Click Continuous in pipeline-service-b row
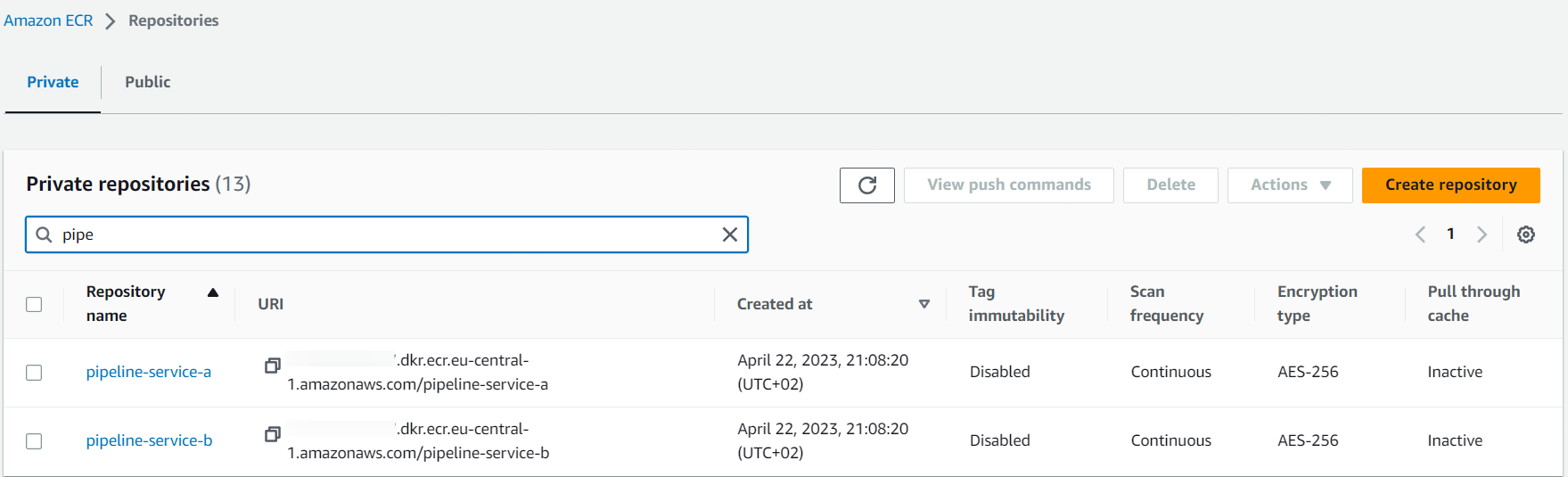 tap(1171, 440)
